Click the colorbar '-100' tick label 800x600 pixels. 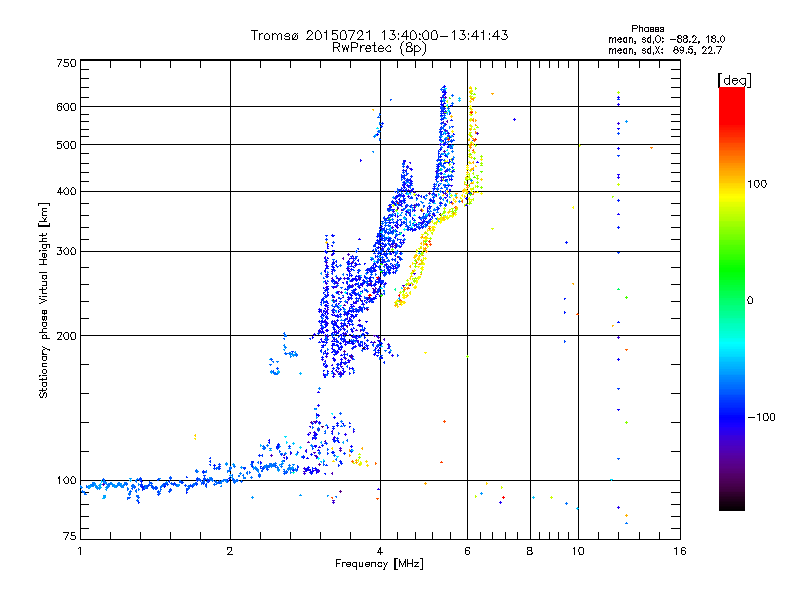tap(761, 417)
